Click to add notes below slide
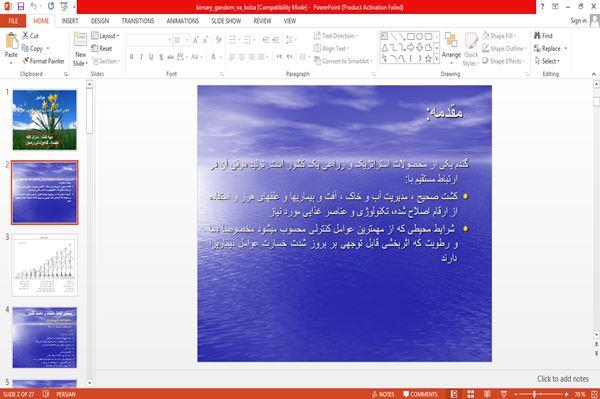The width and height of the screenshot is (600, 399). point(562,379)
